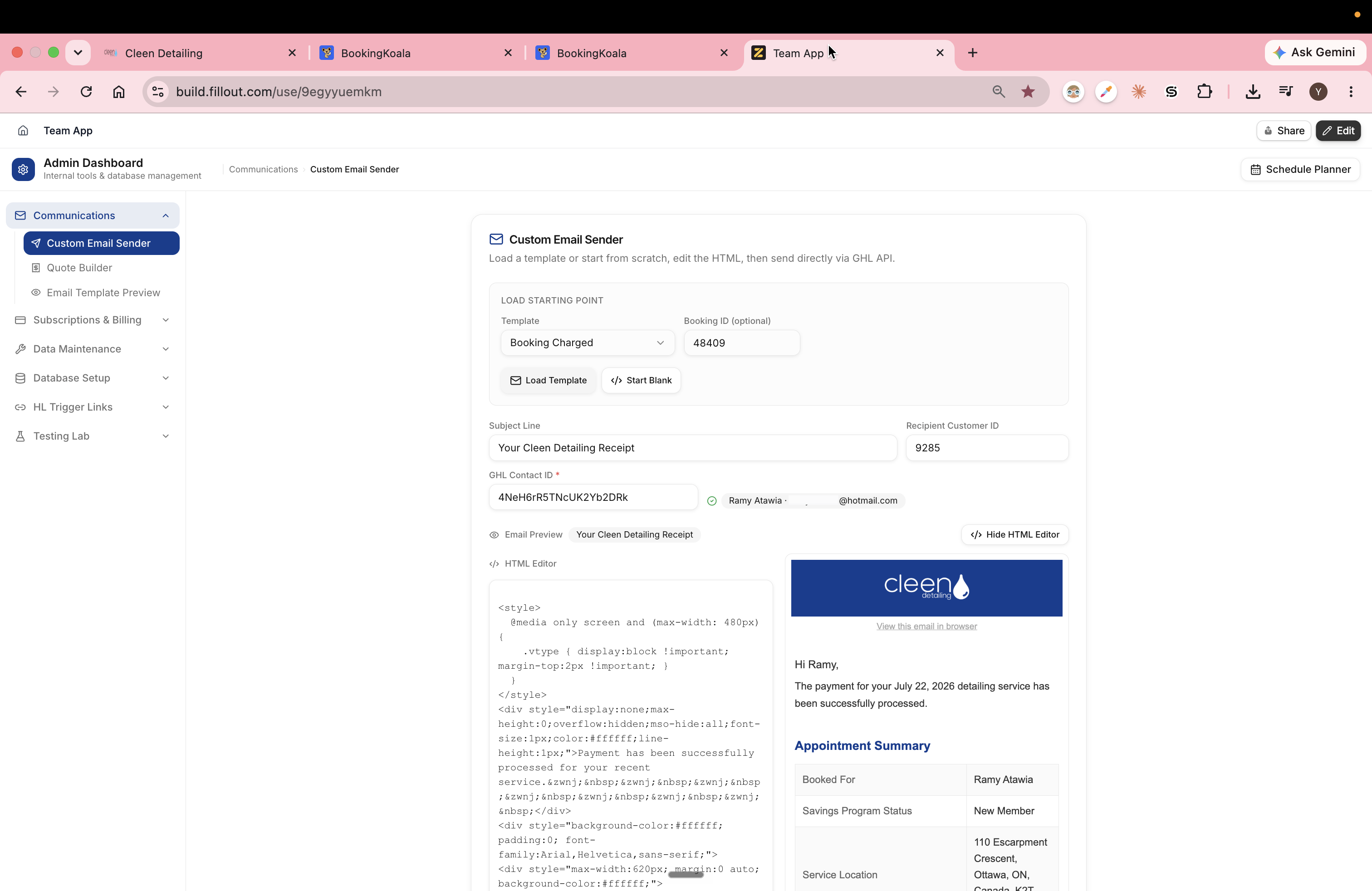
Task: Click the Ramy Atawia contact chip
Action: tap(813, 501)
